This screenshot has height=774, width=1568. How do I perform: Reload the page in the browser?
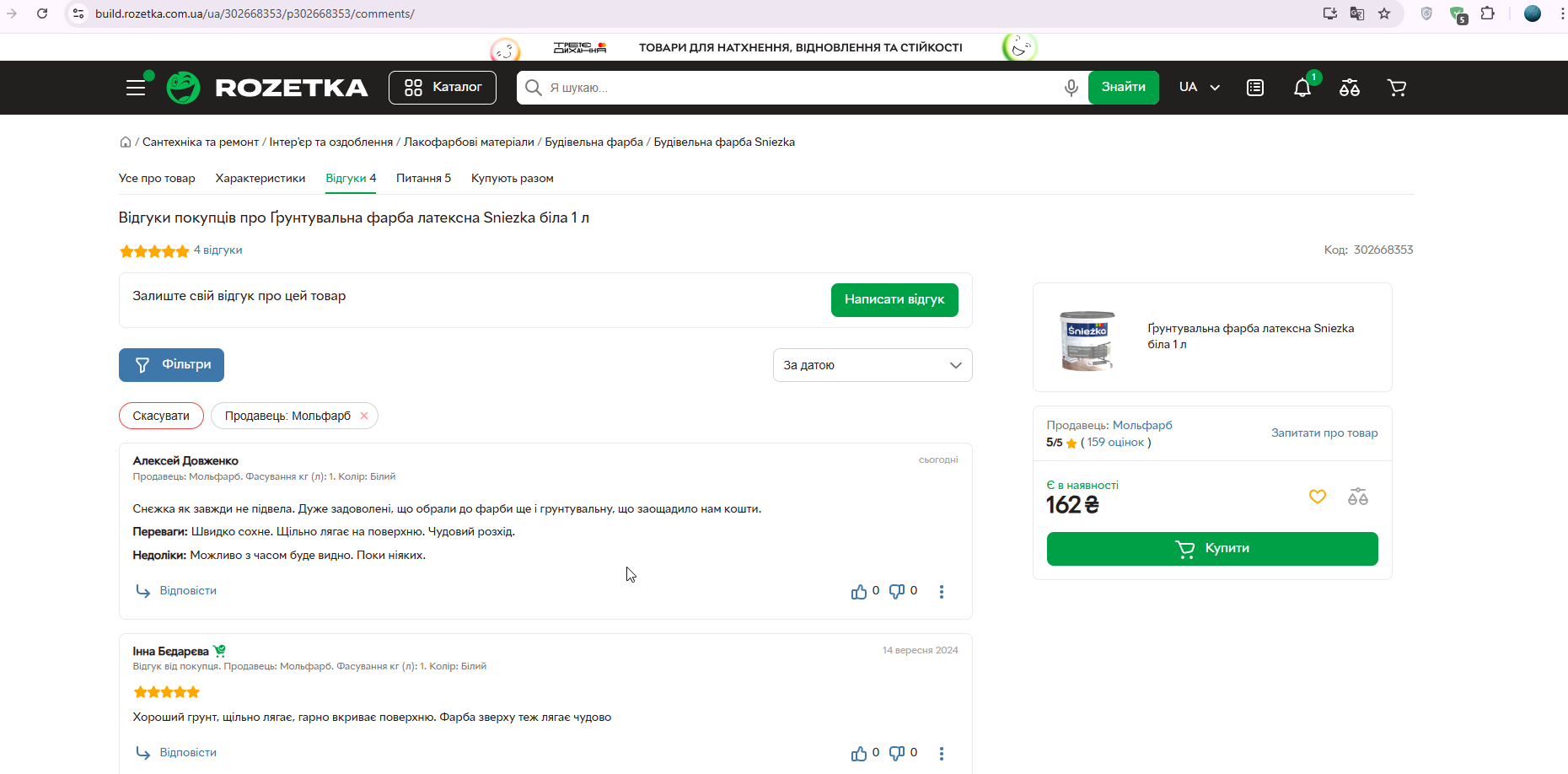(42, 13)
